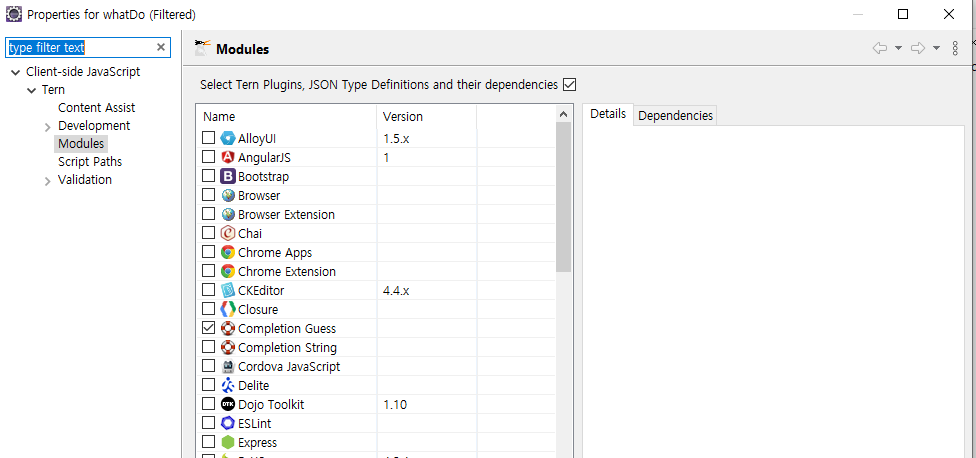Image resolution: width=976 pixels, height=458 pixels.
Task: Uncheck the Completion Guess checkbox
Action: pos(209,327)
